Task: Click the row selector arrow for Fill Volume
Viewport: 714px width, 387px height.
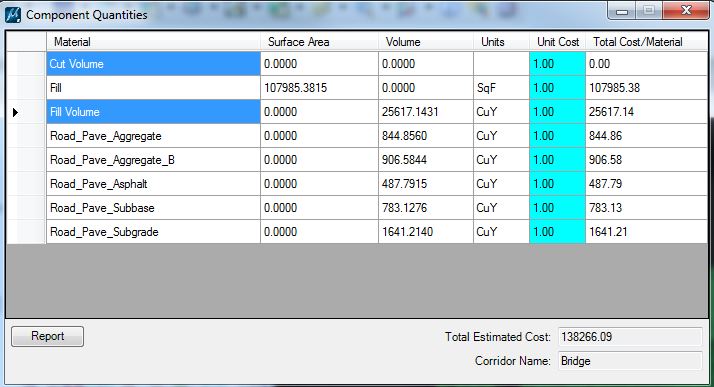Action: point(15,112)
